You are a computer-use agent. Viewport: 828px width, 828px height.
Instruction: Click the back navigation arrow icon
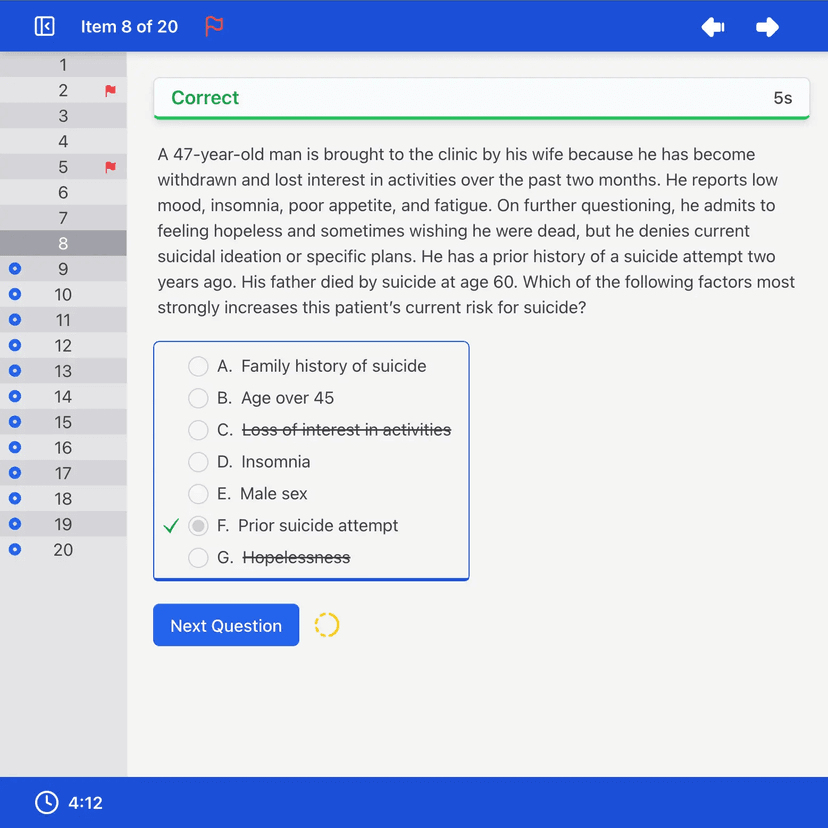pyautogui.click(x=712, y=27)
